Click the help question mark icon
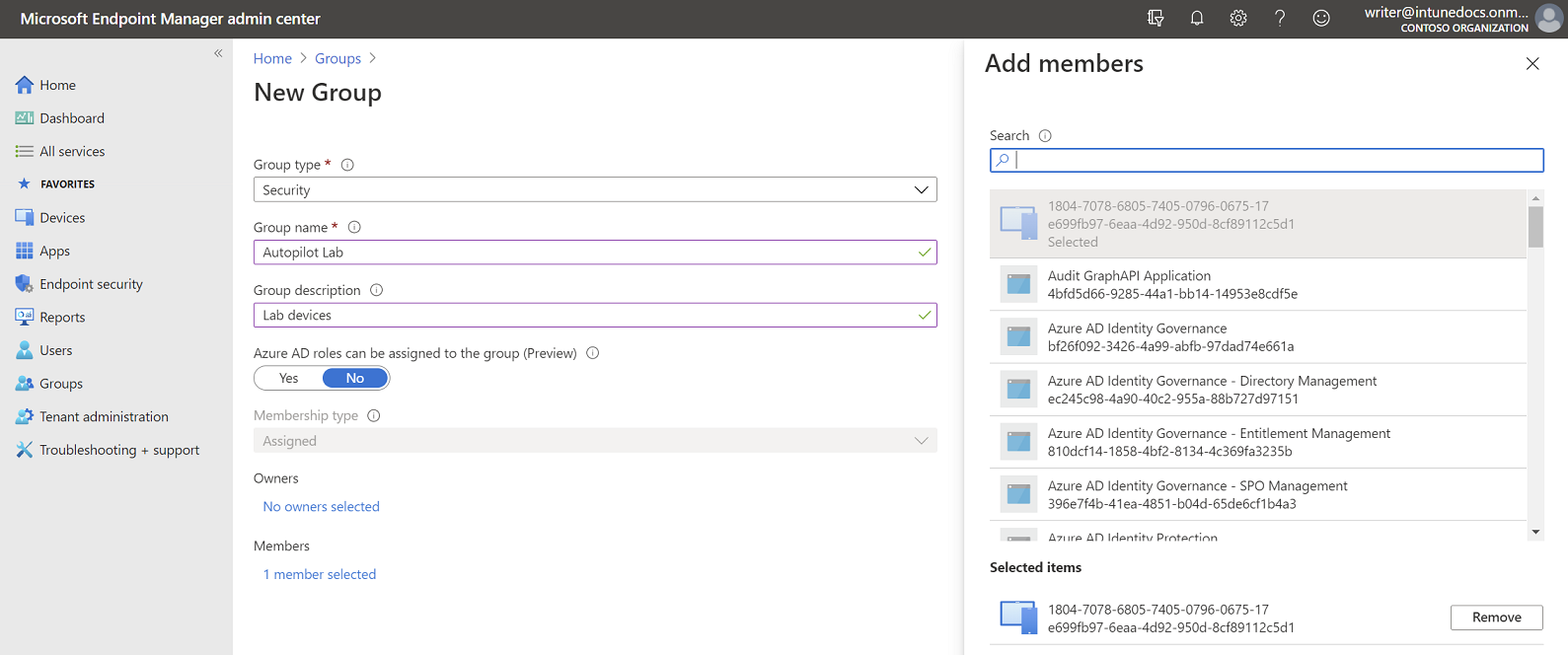 click(x=1280, y=18)
